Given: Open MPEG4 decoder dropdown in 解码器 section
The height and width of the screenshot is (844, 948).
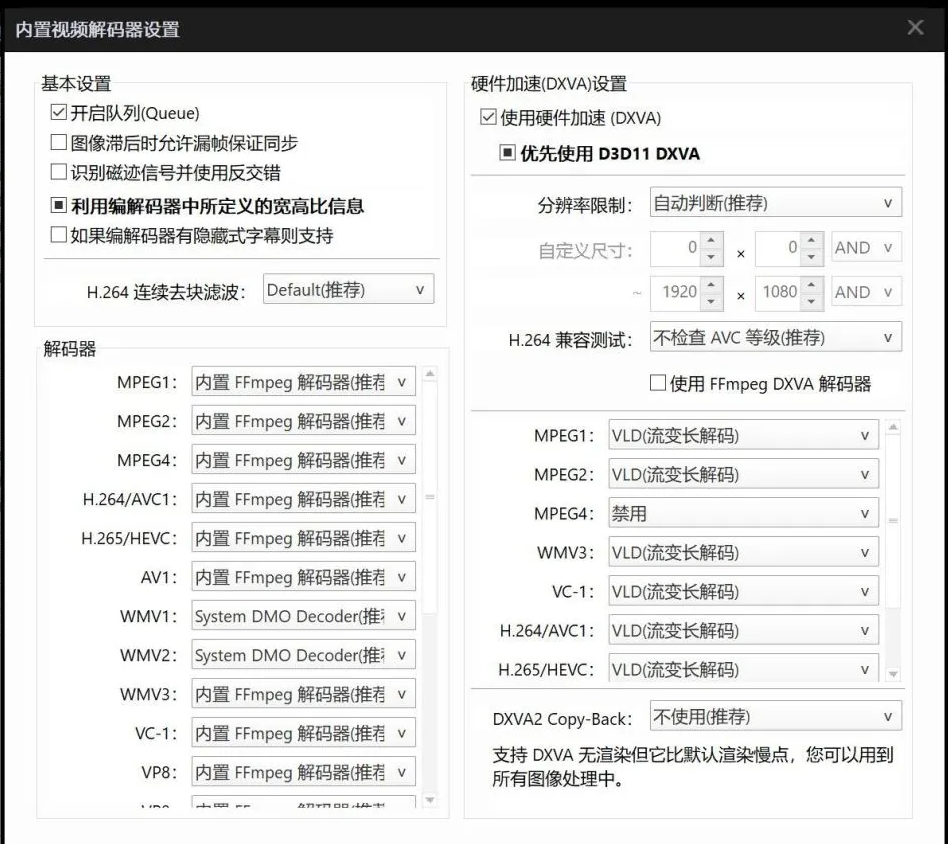Looking at the screenshot, I should click(x=304, y=459).
